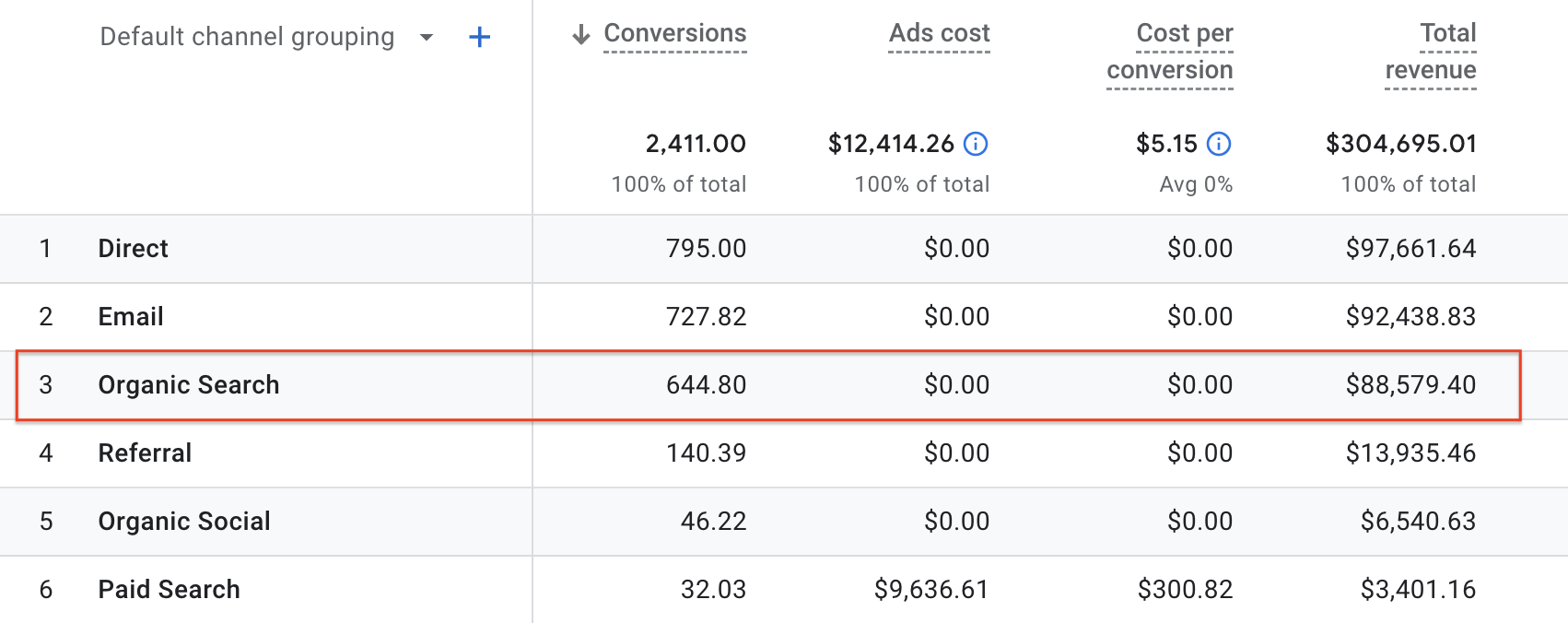Open the Default channel grouping dropdown
Image resolution: width=1568 pixels, height=623 pixels.
(x=426, y=38)
